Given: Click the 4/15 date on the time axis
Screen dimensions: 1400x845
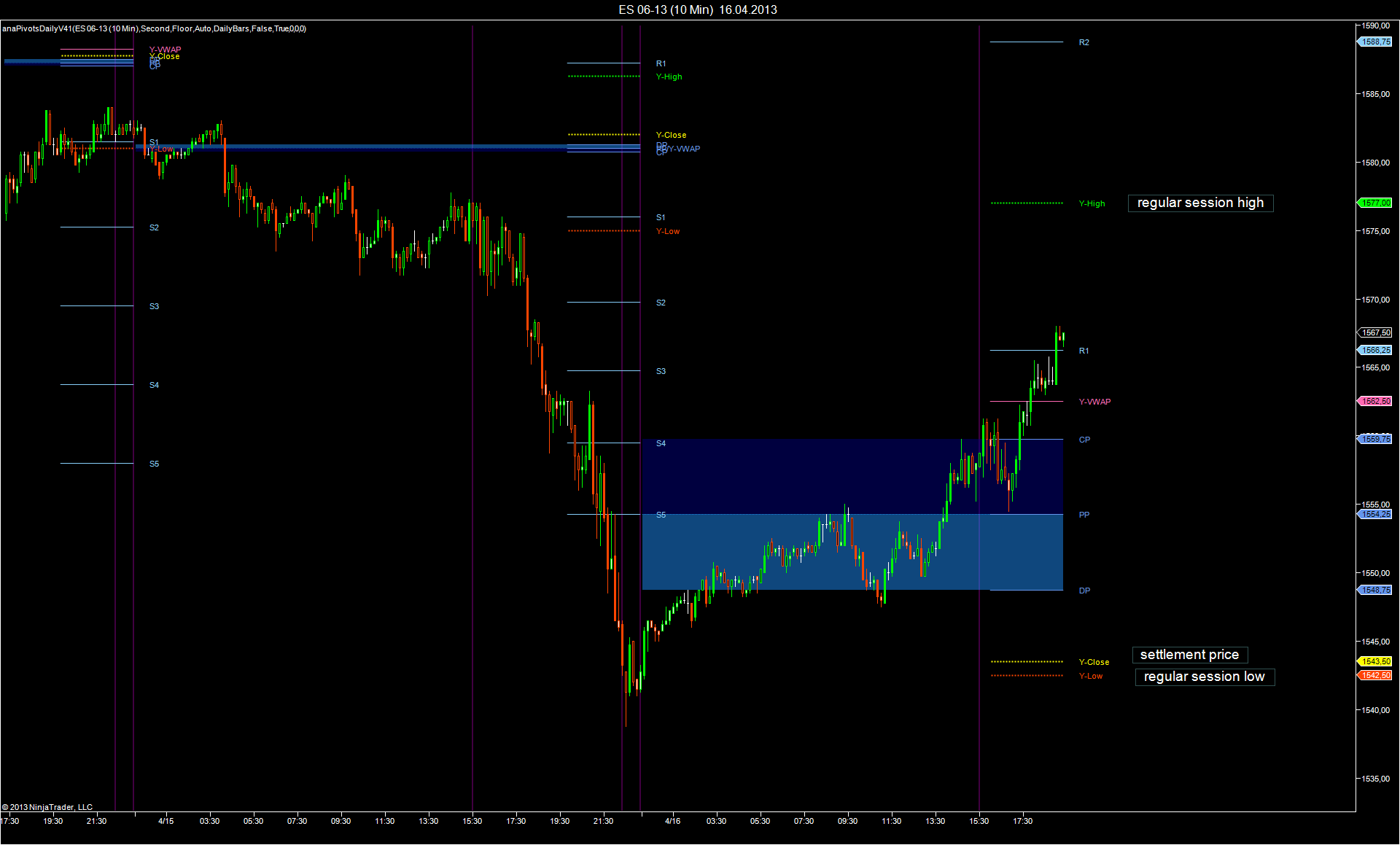Looking at the screenshot, I should coord(166,822).
